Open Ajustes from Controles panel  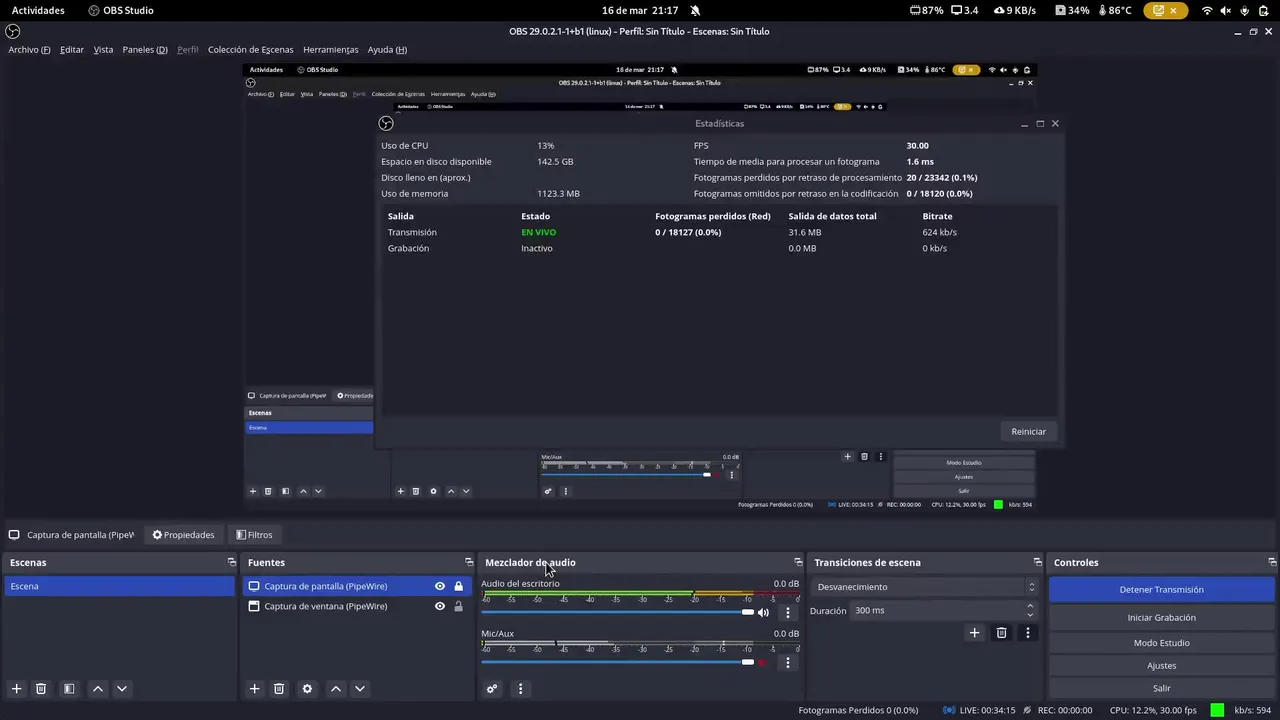point(1161,665)
